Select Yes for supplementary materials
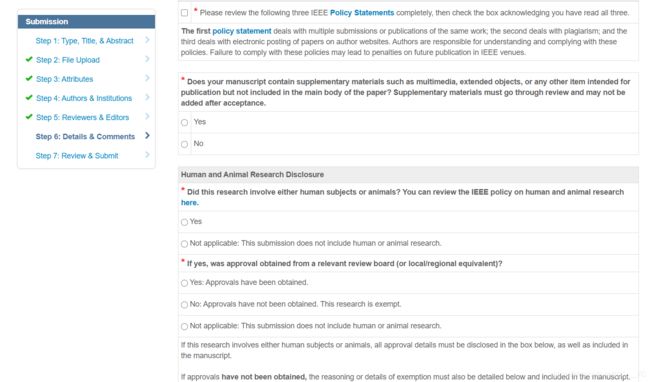The height and width of the screenshot is (382, 650). [x=184, y=122]
